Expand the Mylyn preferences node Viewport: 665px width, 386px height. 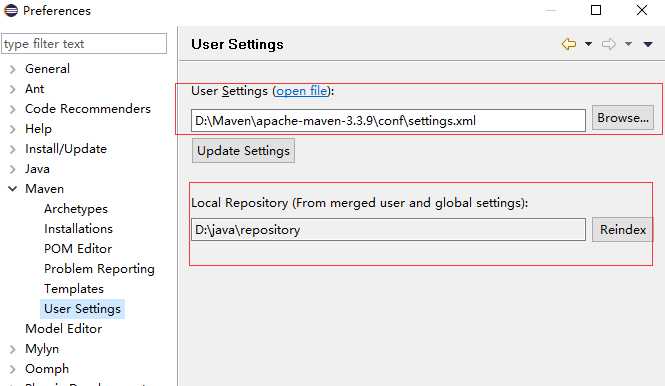[x=13, y=349]
